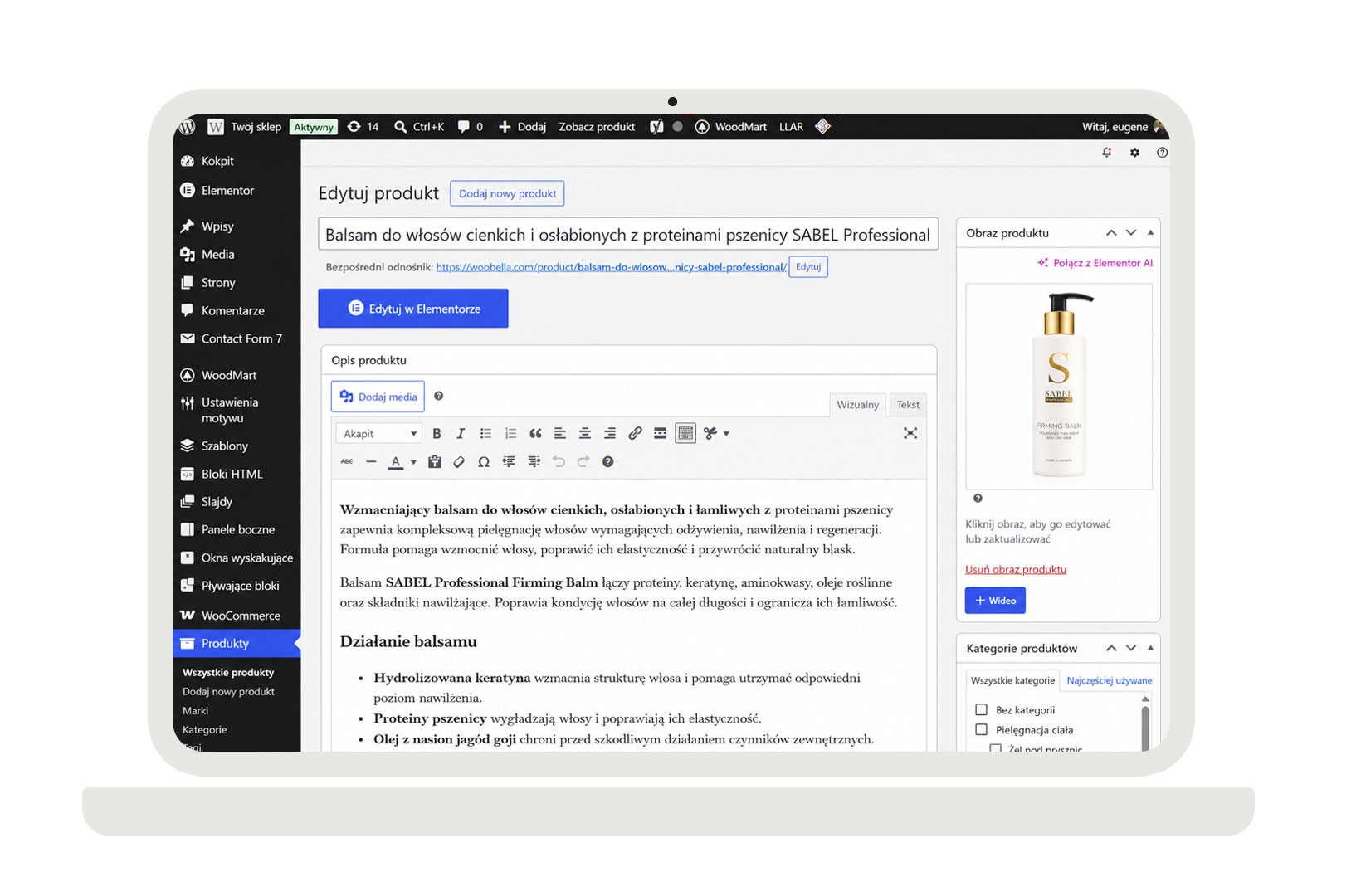
Task: Open the notifications bell icon
Action: pyautogui.click(x=1107, y=153)
